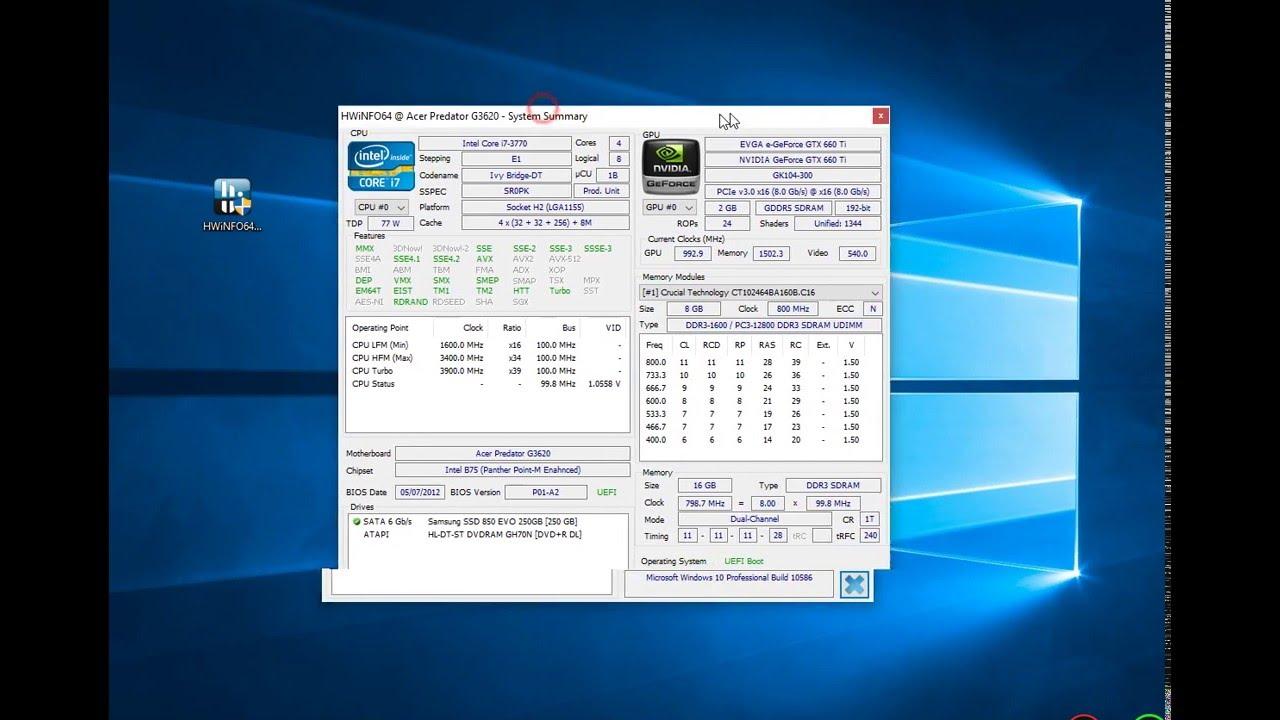Click the NVIDIA GeForce logo

(672, 166)
